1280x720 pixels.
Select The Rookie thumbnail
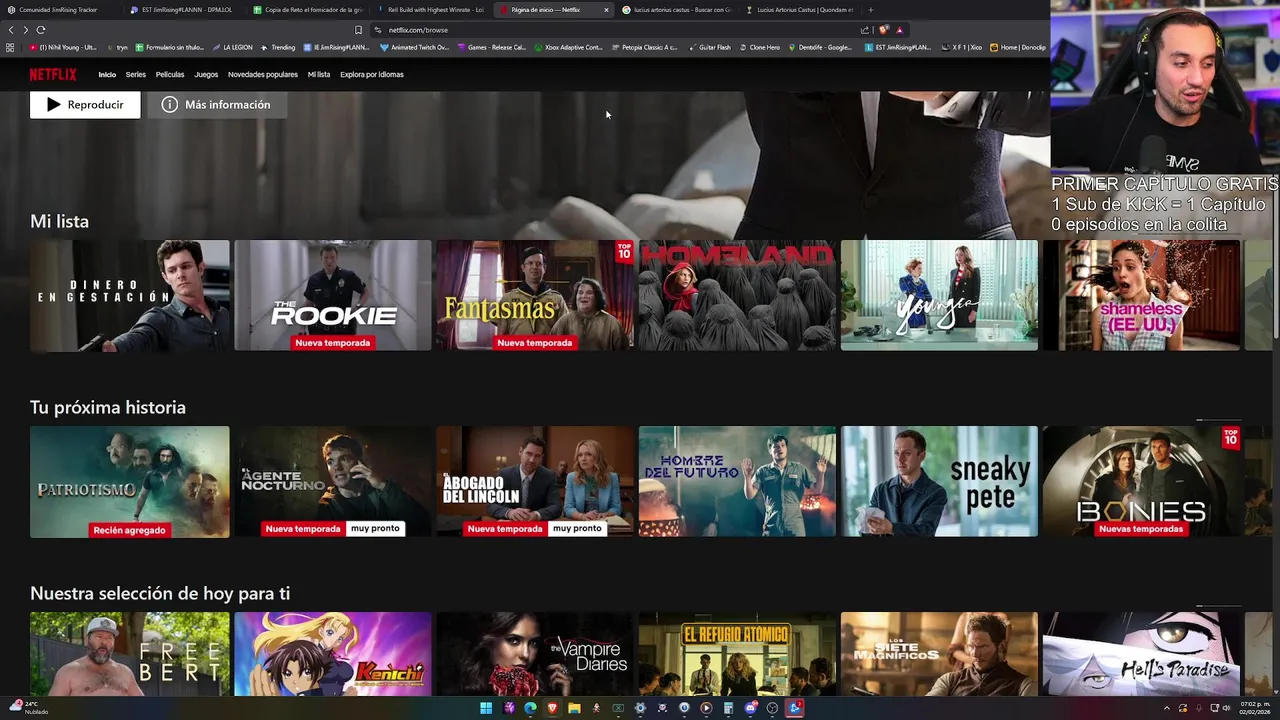333,296
